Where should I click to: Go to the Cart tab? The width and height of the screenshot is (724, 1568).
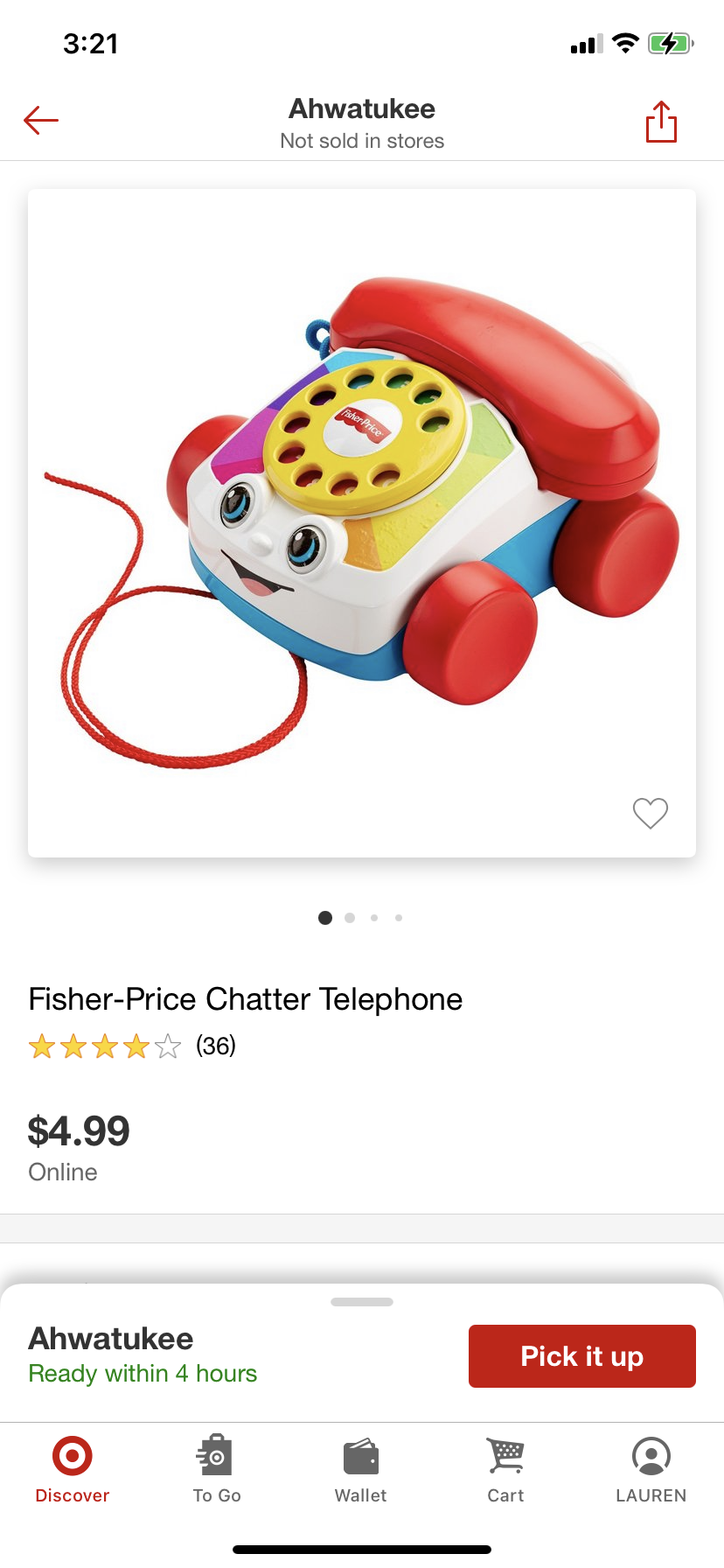click(x=505, y=1470)
